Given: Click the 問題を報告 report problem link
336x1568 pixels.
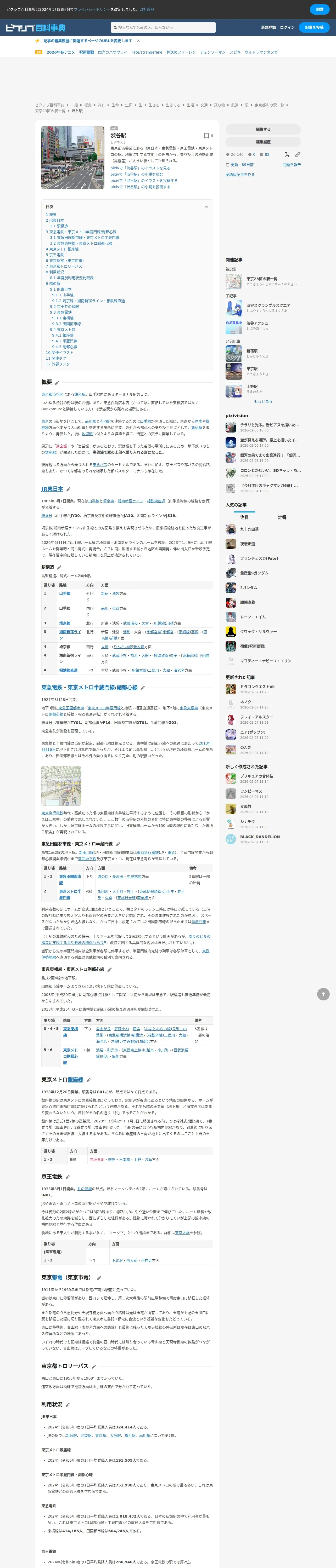Looking at the screenshot, I should point(292,165).
